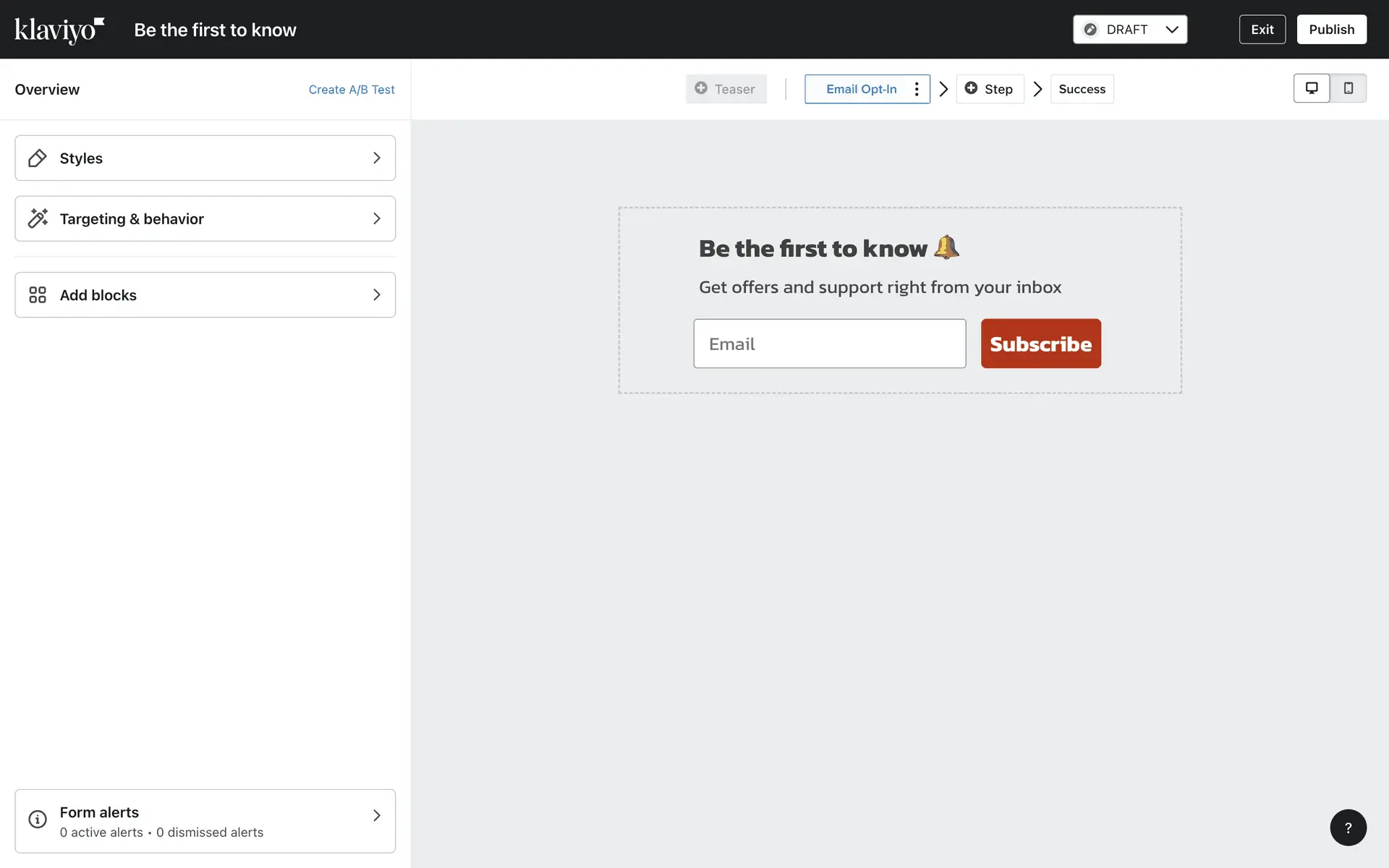The width and height of the screenshot is (1389, 868).
Task: Click the Form alerts info icon
Action: click(38, 819)
